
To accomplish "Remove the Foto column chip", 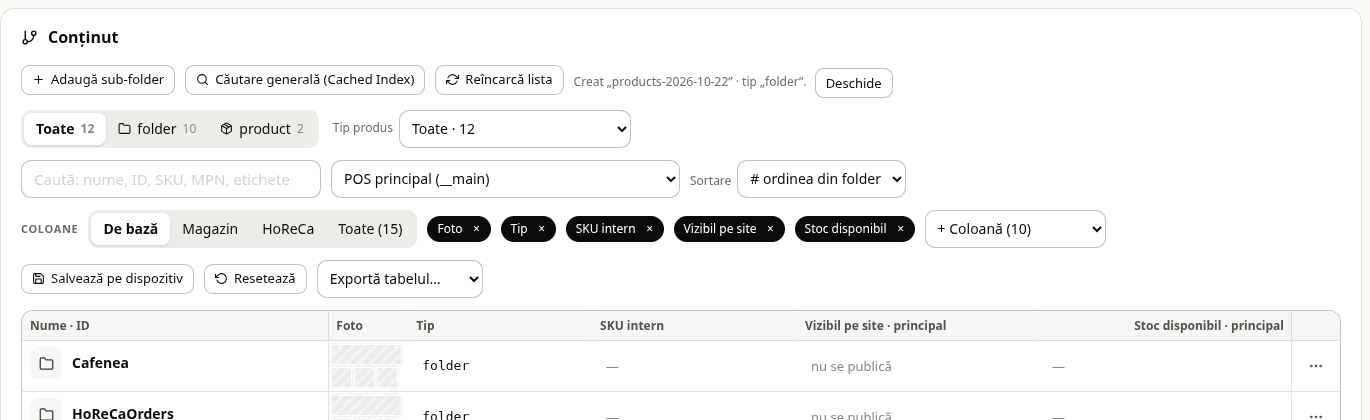I will click(x=476, y=229).
